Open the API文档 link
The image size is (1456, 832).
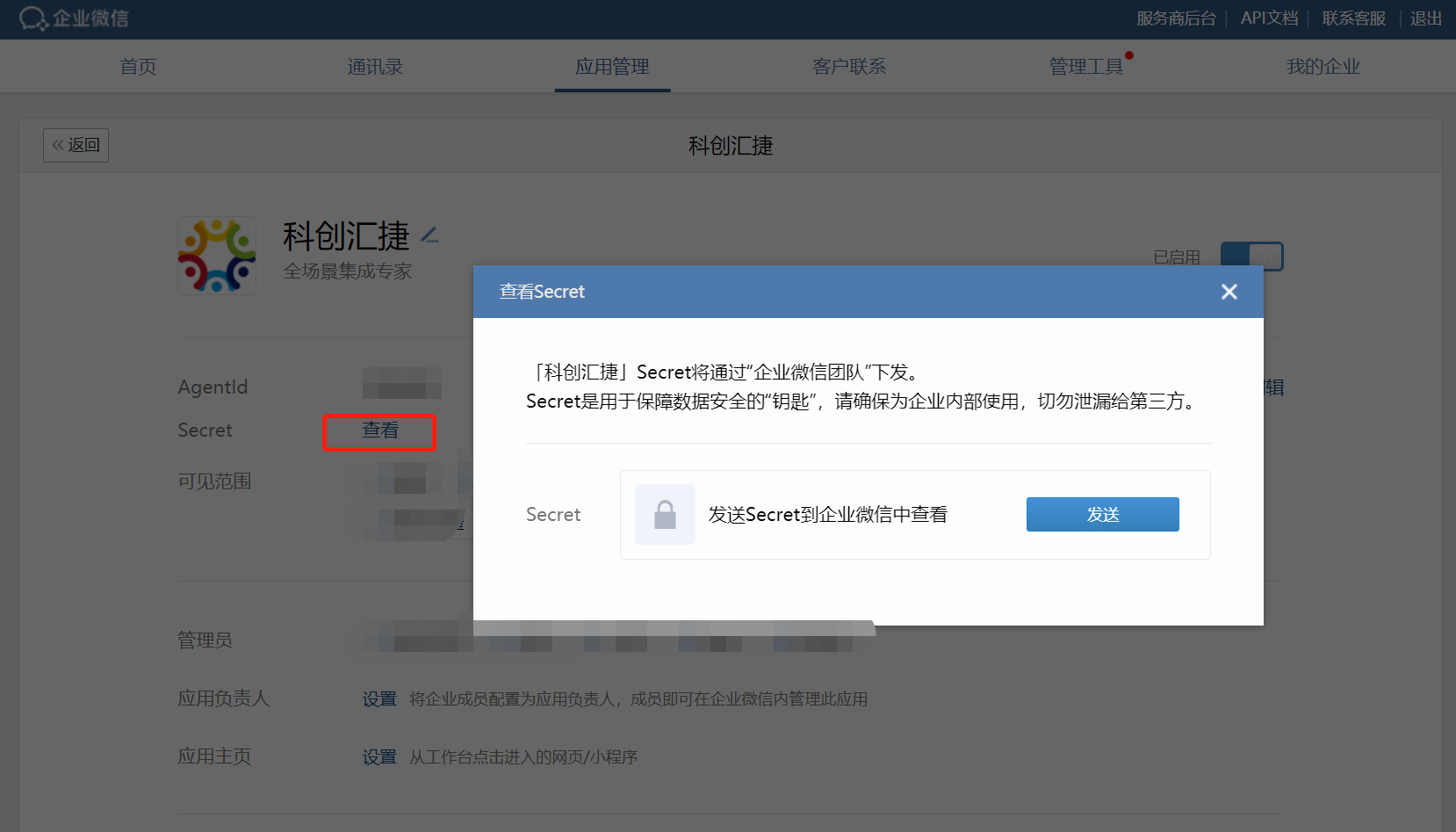point(1269,18)
